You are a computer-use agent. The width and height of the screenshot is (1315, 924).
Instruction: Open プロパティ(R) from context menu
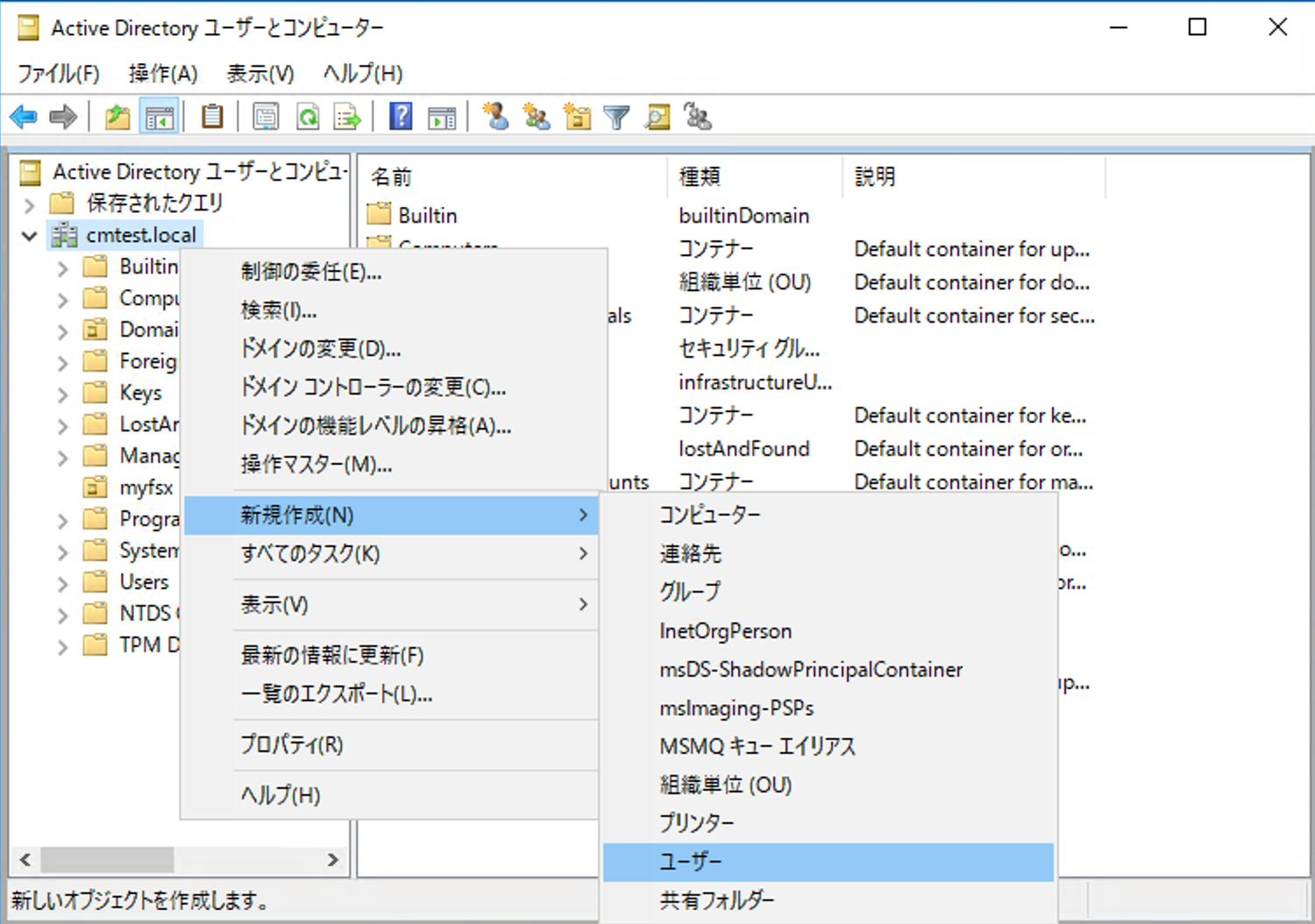pyautogui.click(x=390, y=745)
